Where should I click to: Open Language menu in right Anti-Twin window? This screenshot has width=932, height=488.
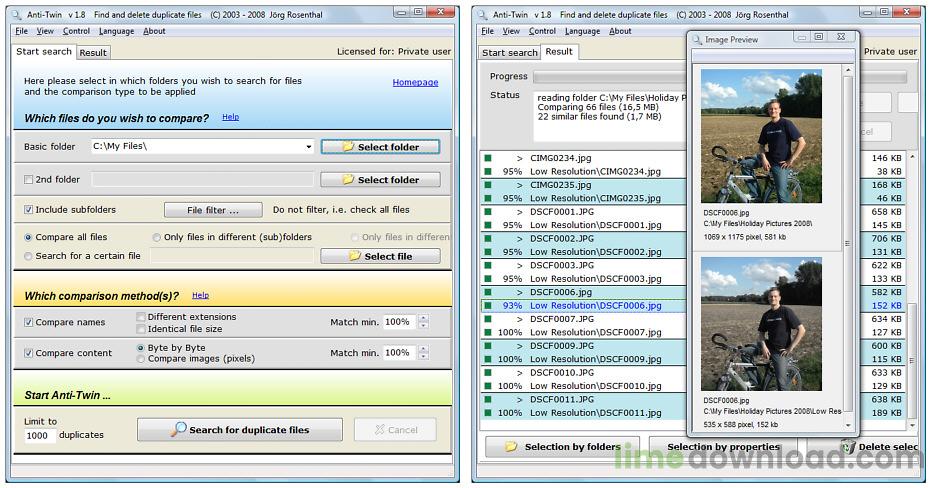tap(582, 31)
